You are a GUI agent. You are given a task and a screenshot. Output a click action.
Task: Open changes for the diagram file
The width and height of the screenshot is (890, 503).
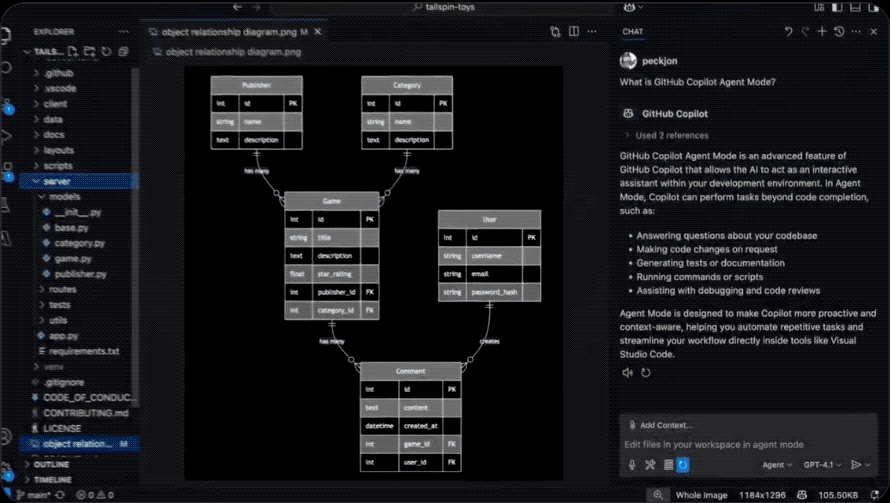tap(555, 32)
